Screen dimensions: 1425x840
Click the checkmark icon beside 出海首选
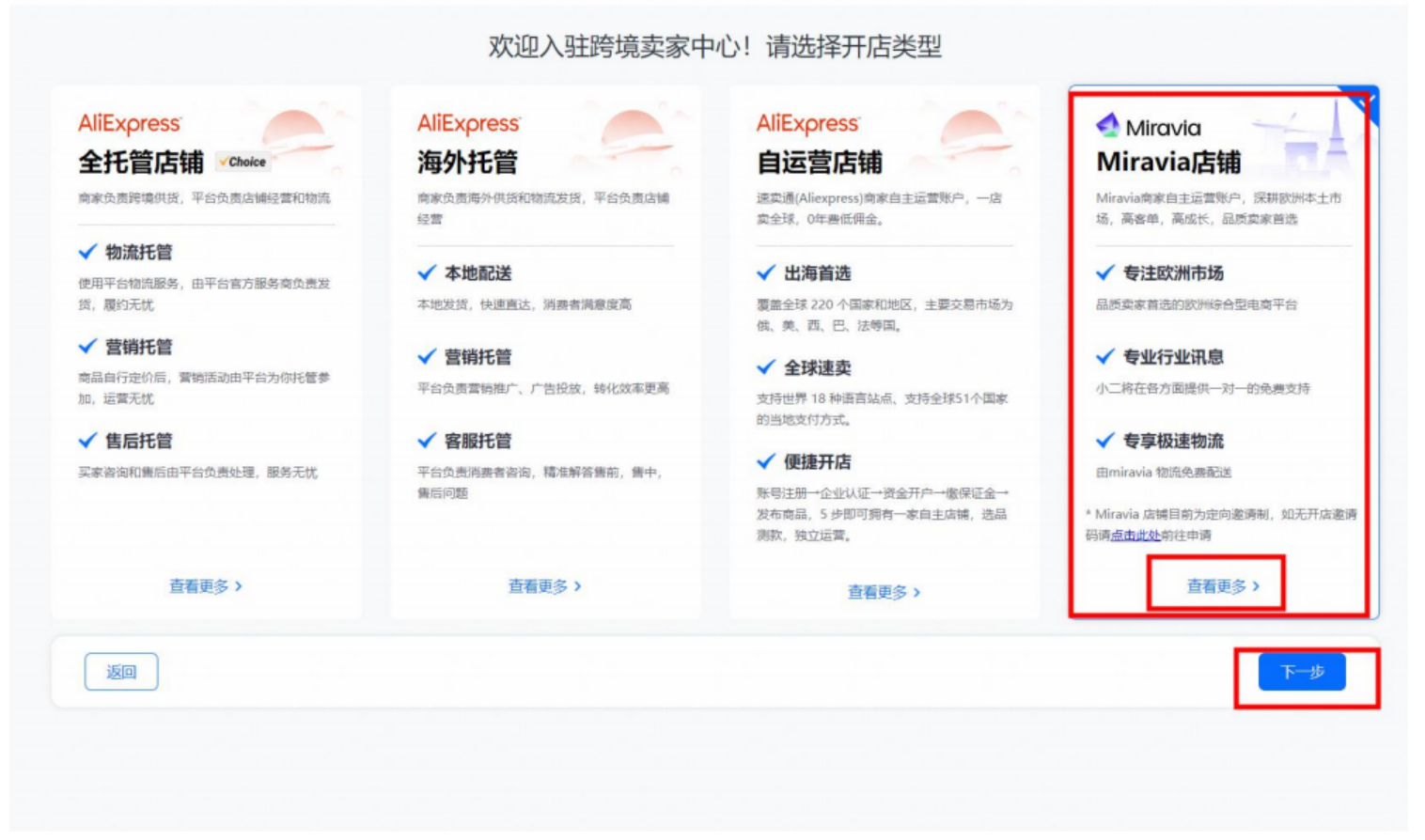click(x=766, y=272)
